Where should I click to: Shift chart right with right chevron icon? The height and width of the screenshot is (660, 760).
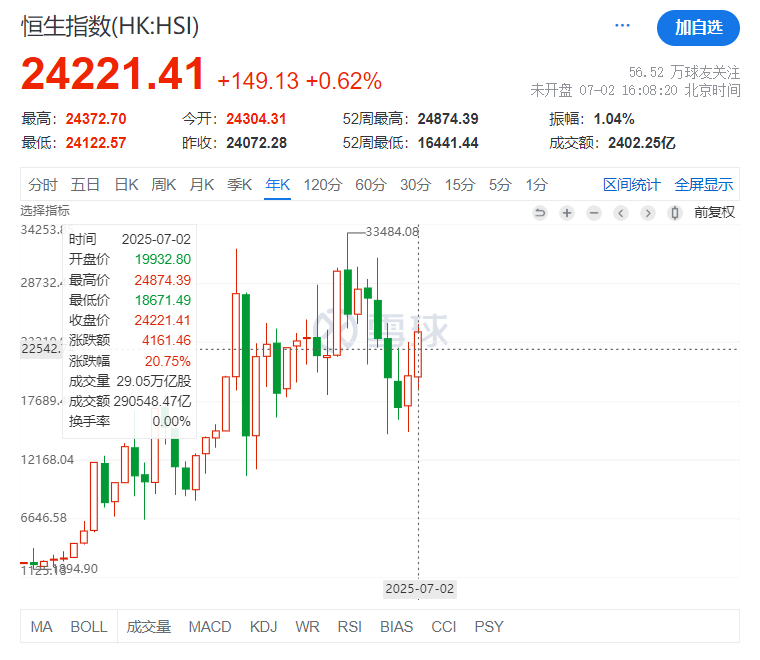coord(648,213)
